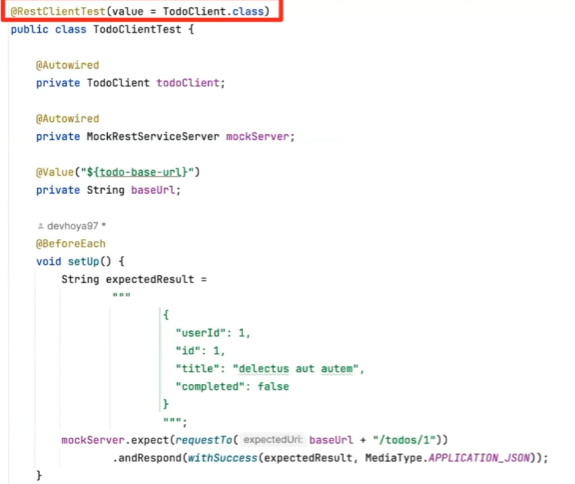
Task: Click the withSuccess method call
Action: coord(223,458)
